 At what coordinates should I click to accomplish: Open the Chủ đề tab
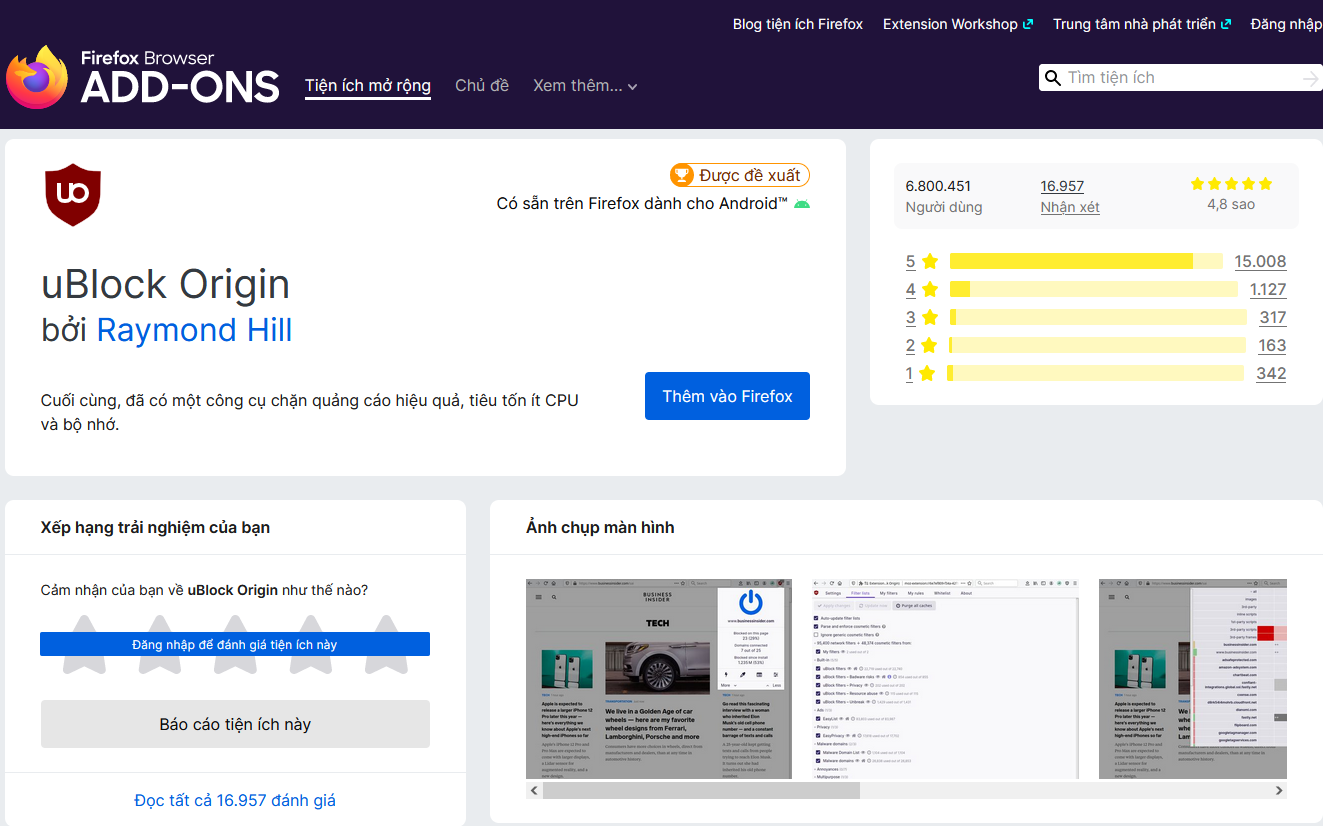click(482, 86)
